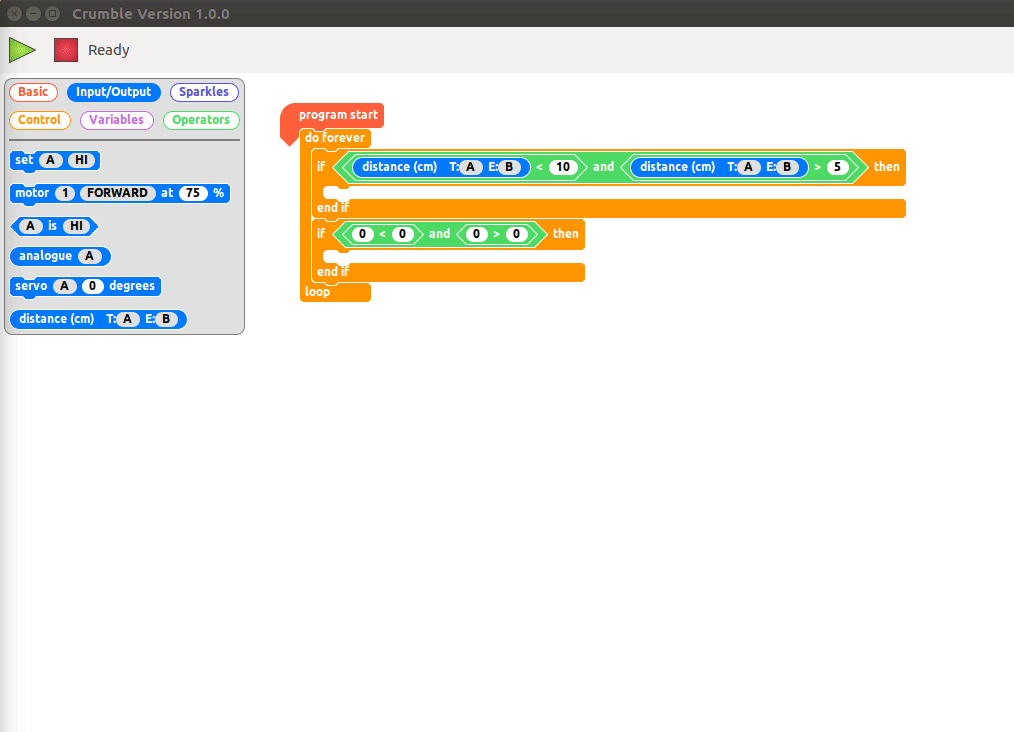Change trigger pin A in first distance condition

tap(470, 167)
